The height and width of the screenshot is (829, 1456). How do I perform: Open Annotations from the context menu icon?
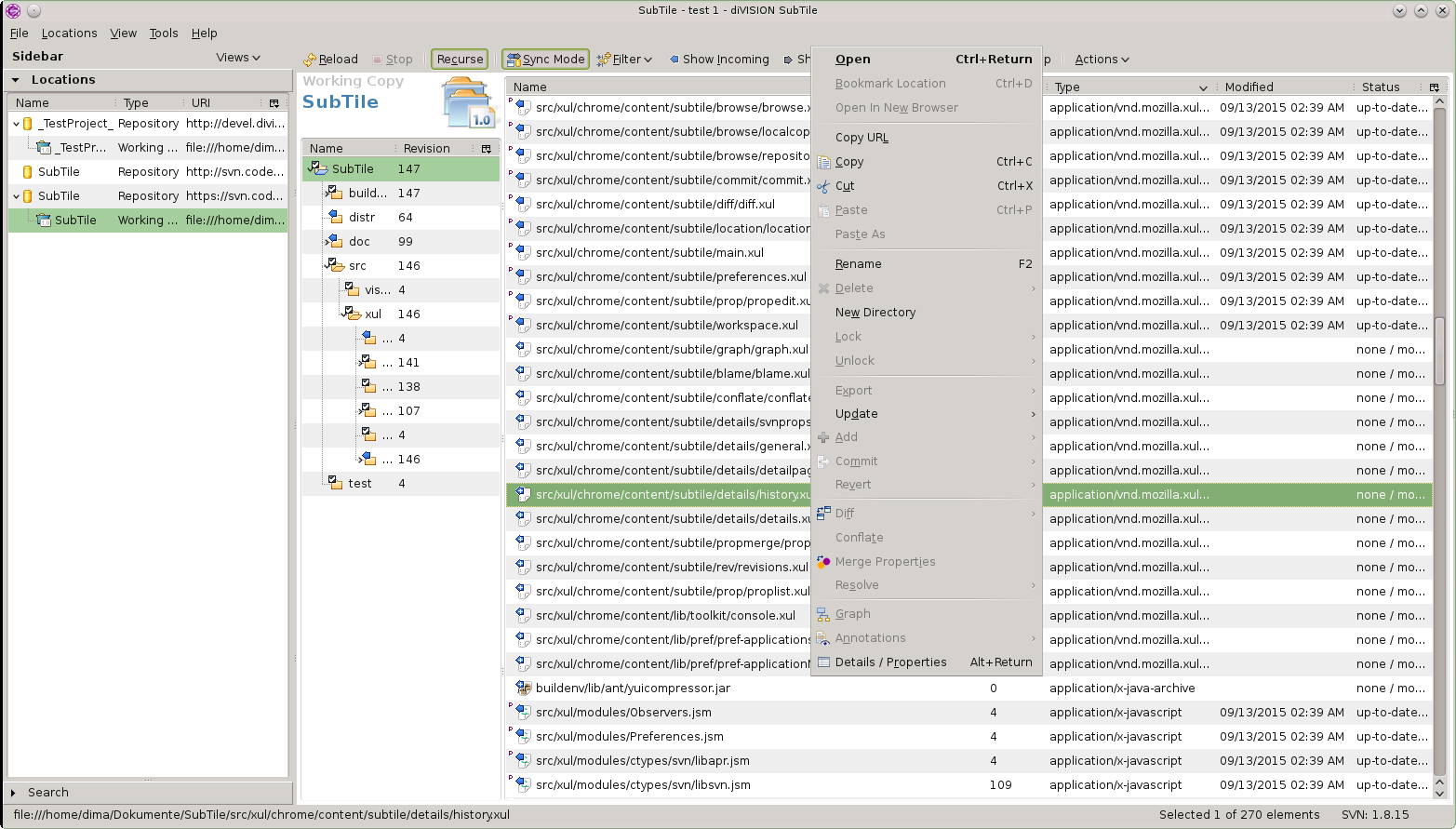click(823, 638)
